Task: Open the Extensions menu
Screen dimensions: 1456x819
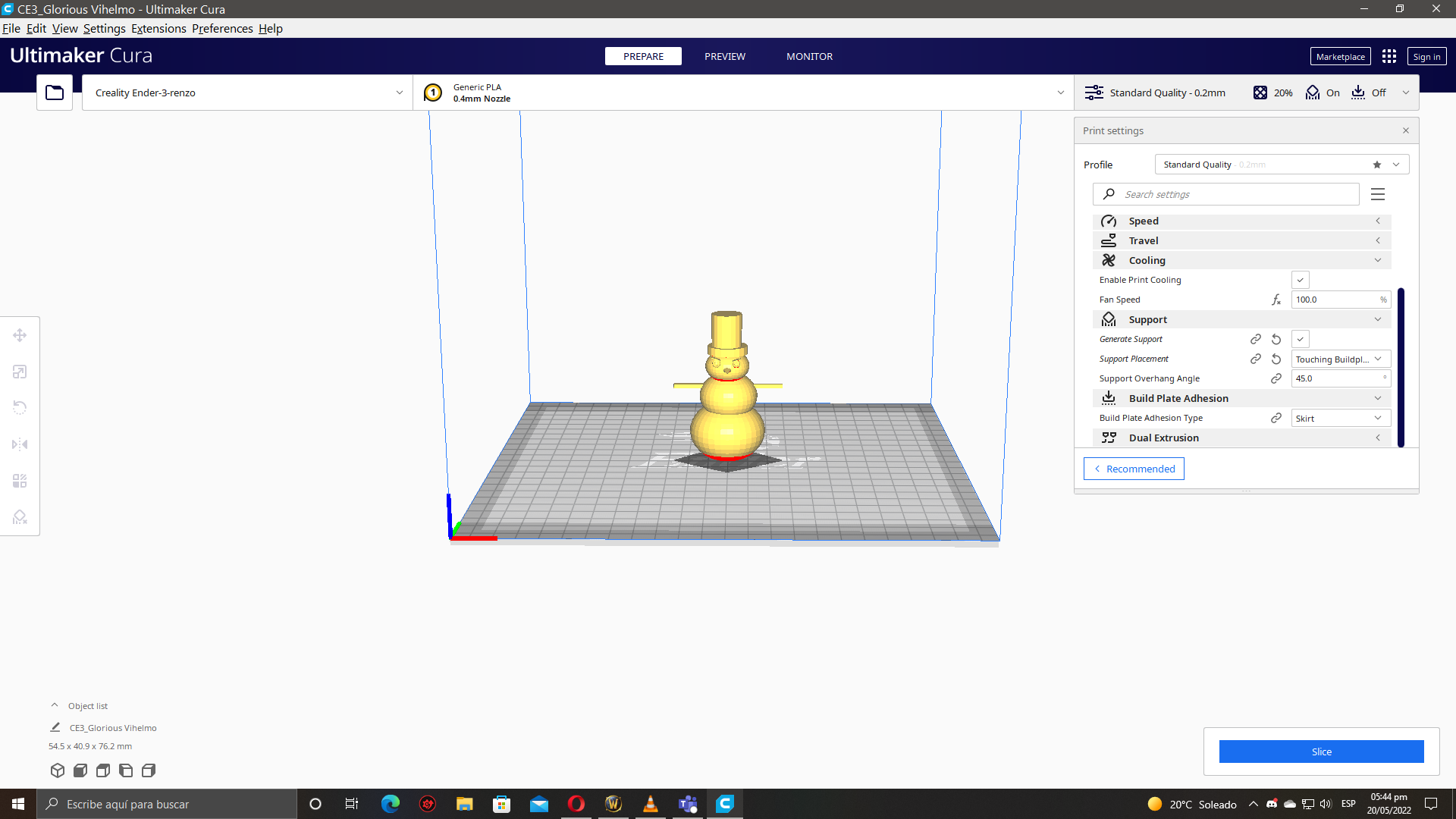Action: pyautogui.click(x=158, y=28)
